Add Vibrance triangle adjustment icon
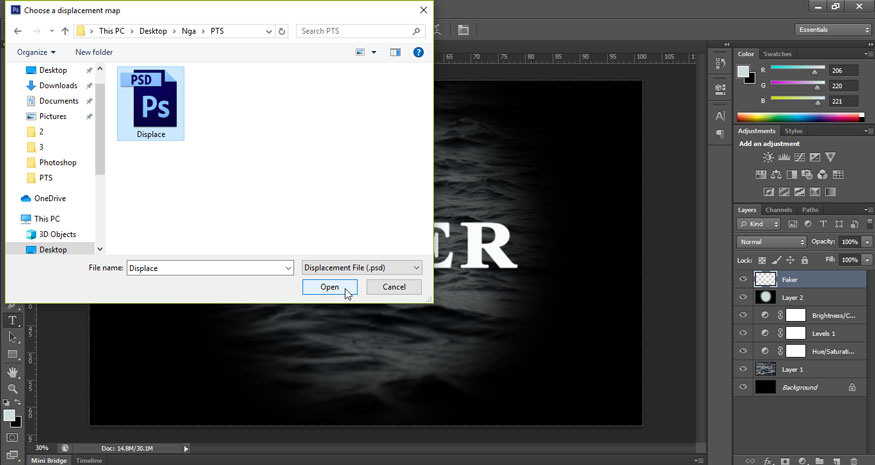 point(830,157)
